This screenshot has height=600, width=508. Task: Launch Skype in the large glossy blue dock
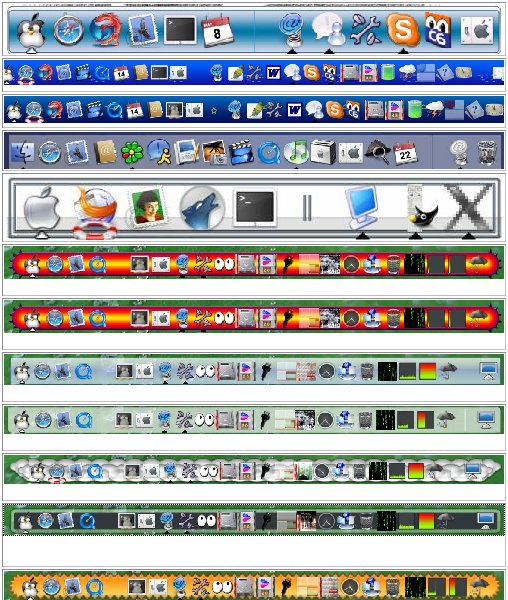pos(402,30)
